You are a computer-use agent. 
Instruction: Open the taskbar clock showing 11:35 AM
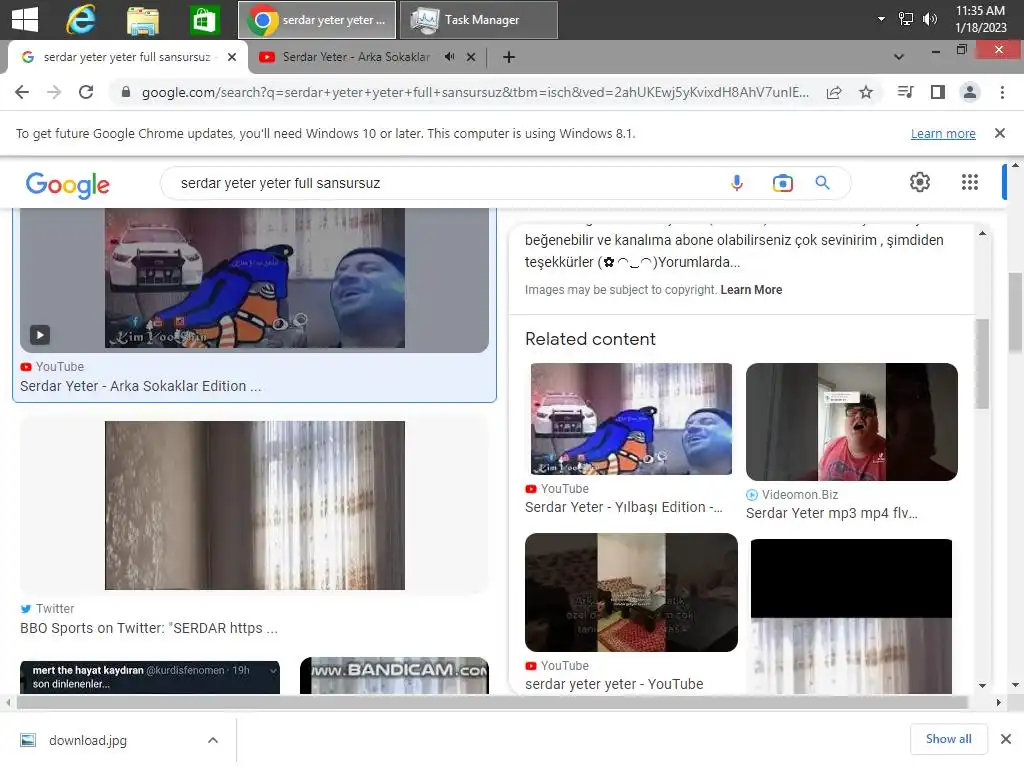980,19
